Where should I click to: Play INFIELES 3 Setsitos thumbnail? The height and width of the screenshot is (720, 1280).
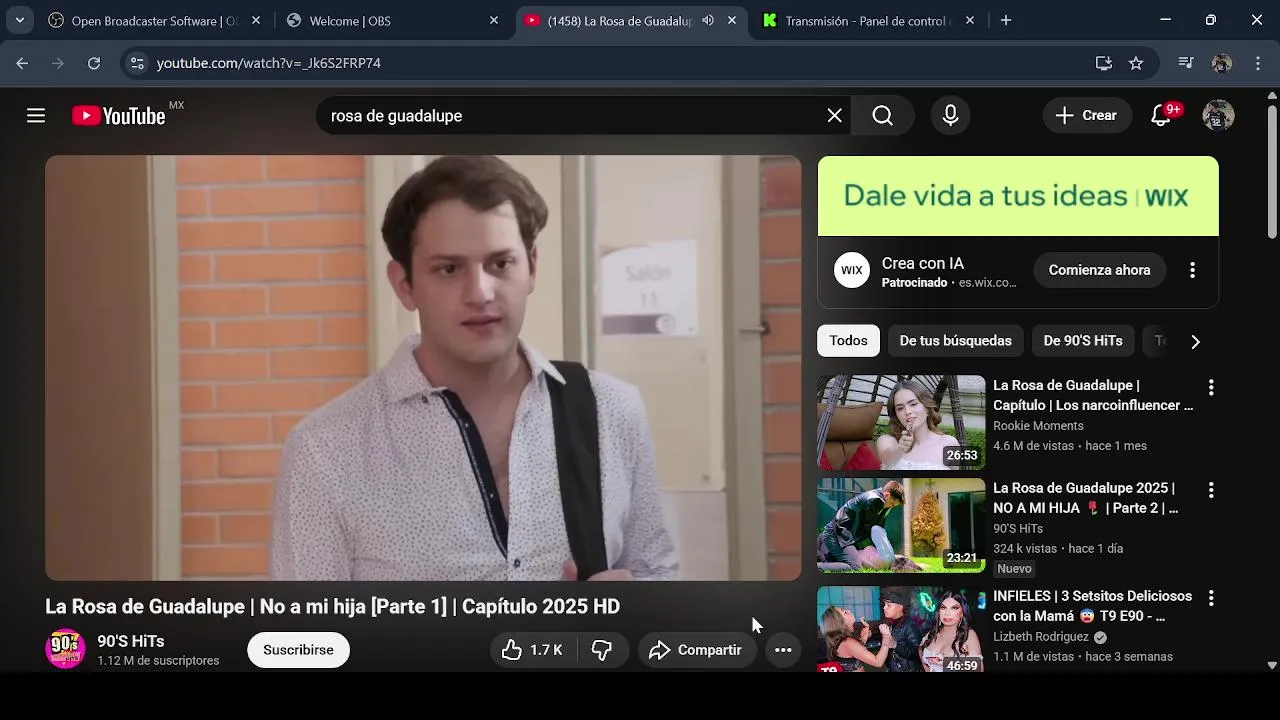point(901,629)
